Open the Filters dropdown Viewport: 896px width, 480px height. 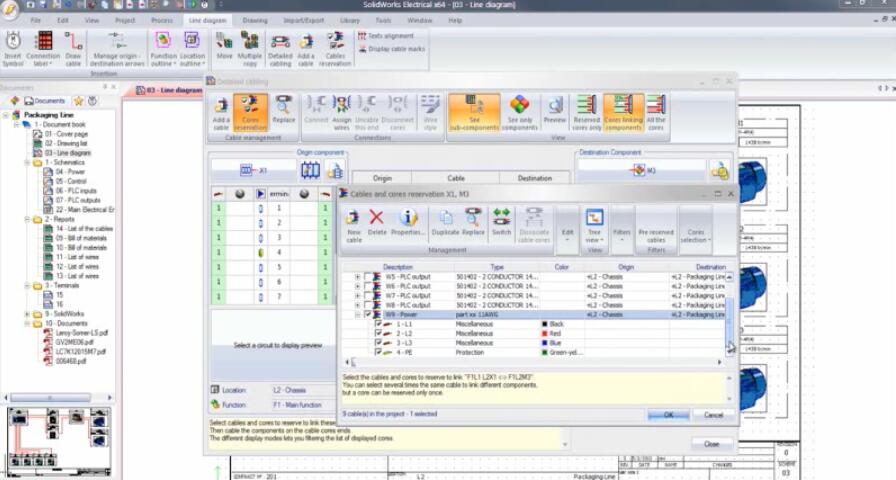click(x=622, y=230)
